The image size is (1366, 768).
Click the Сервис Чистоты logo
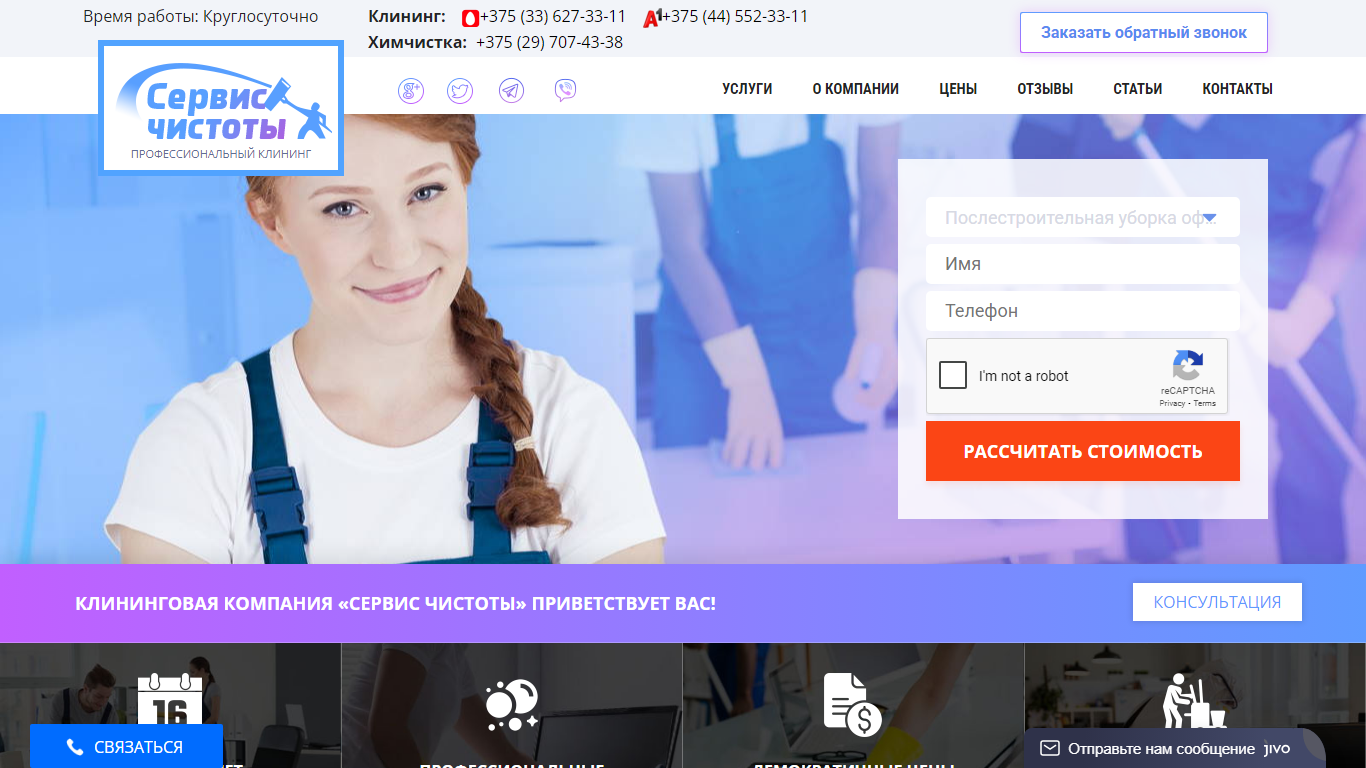pos(221,108)
